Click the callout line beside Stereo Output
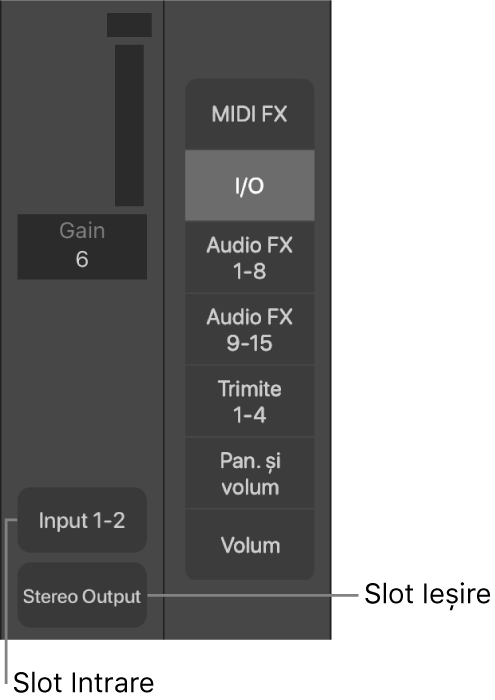This screenshot has height=700, width=495. tap(253, 595)
